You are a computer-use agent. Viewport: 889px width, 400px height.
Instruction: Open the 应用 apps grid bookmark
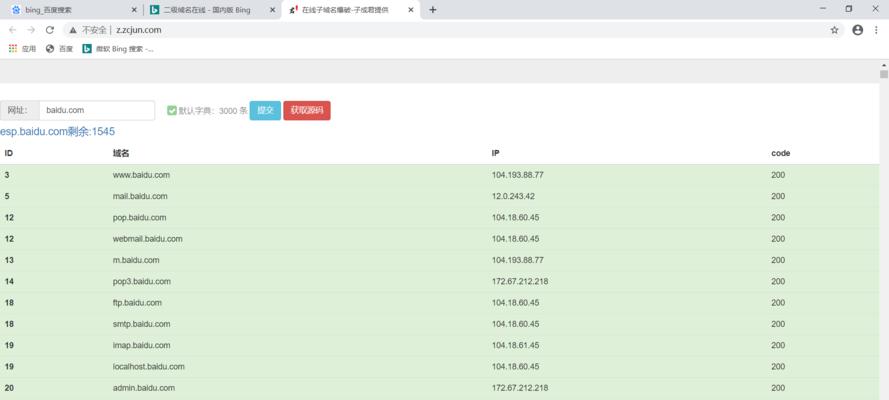[22, 49]
